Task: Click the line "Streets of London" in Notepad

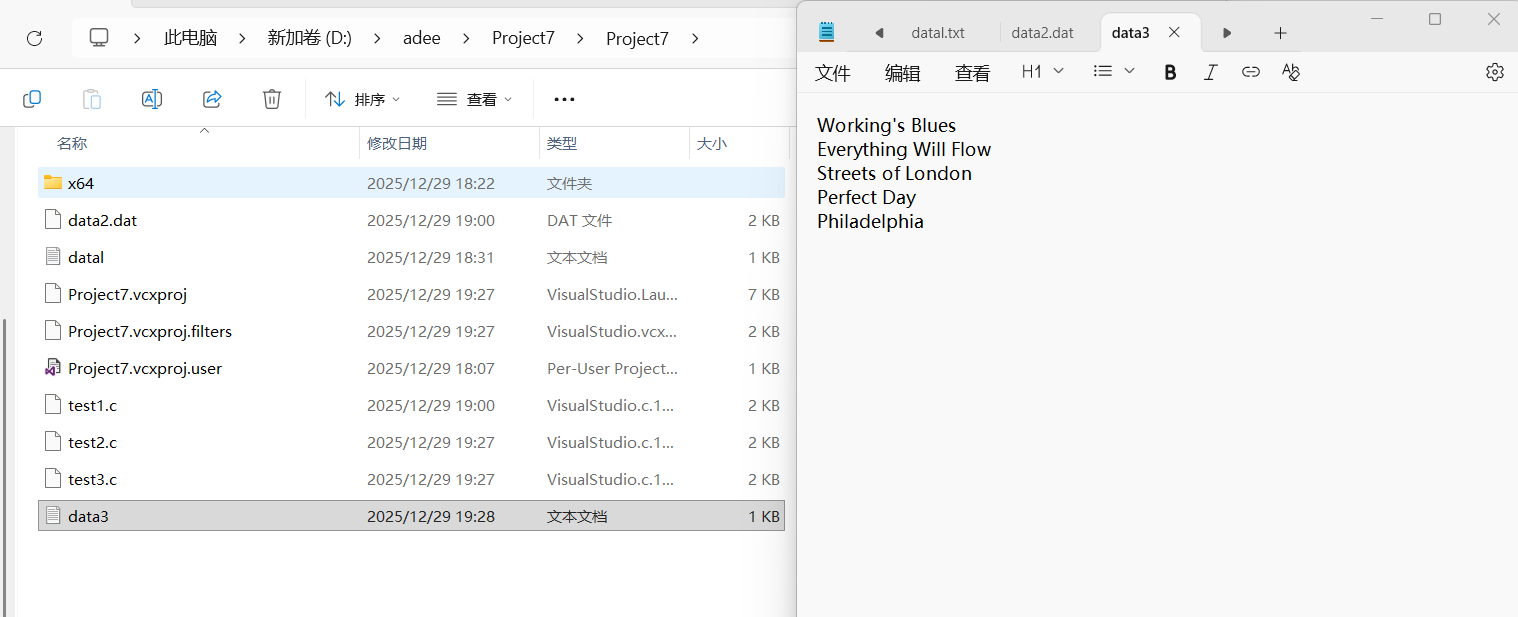Action: click(x=894, y=173)
